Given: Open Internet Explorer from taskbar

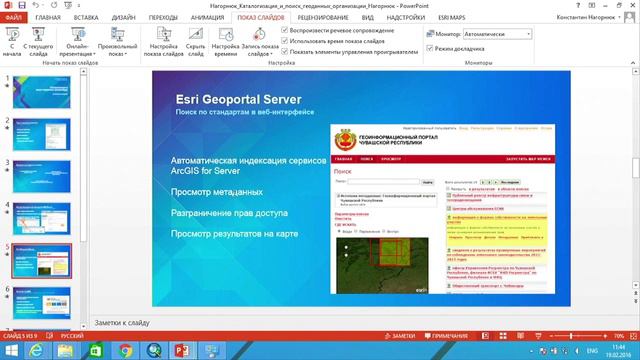Looking at the screenshot, I should point(37,351).
